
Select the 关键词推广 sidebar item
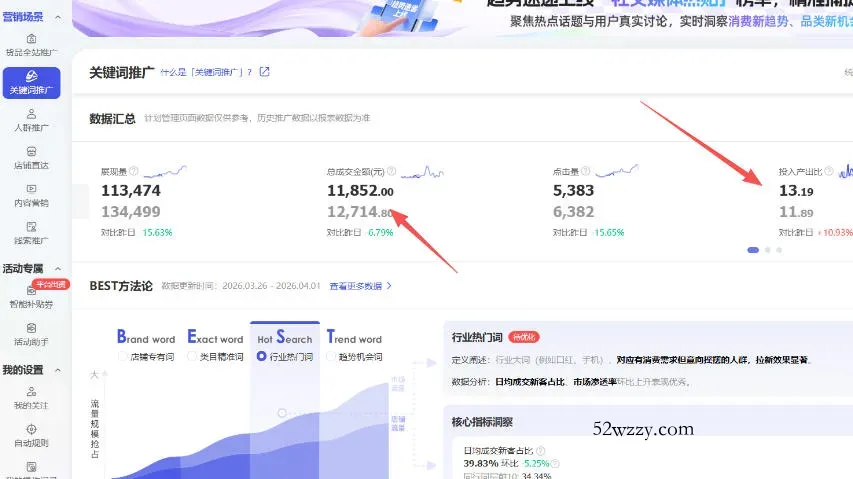31,83
